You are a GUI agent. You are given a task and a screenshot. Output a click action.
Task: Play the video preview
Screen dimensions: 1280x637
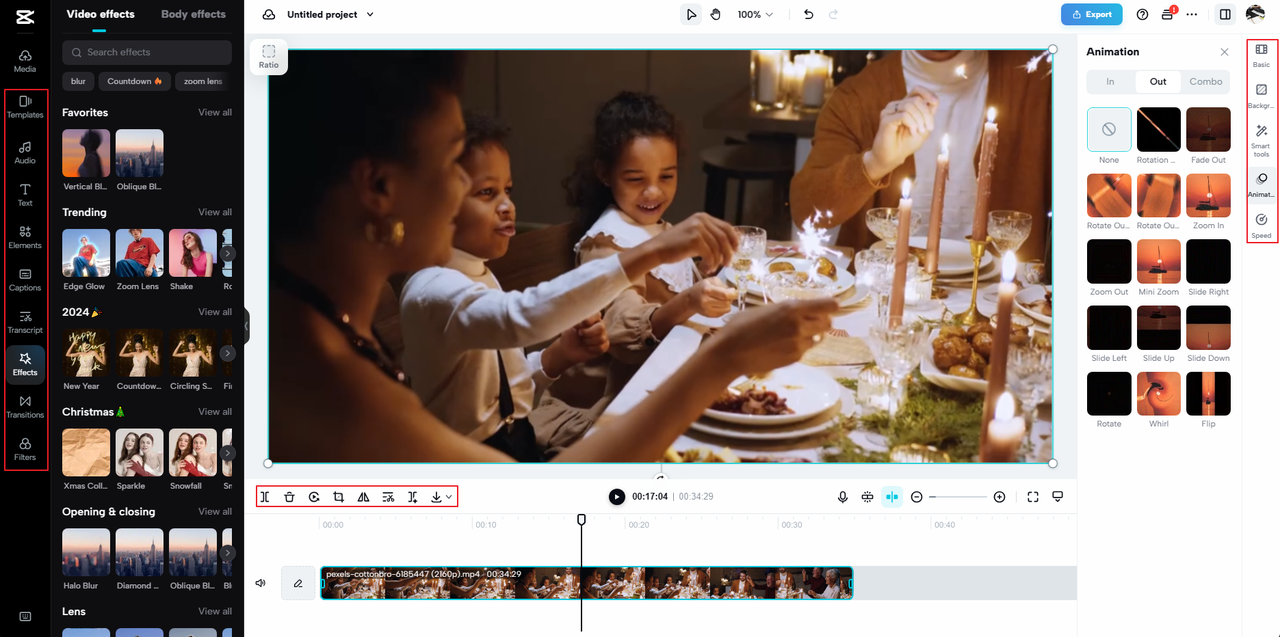point(617,497)
